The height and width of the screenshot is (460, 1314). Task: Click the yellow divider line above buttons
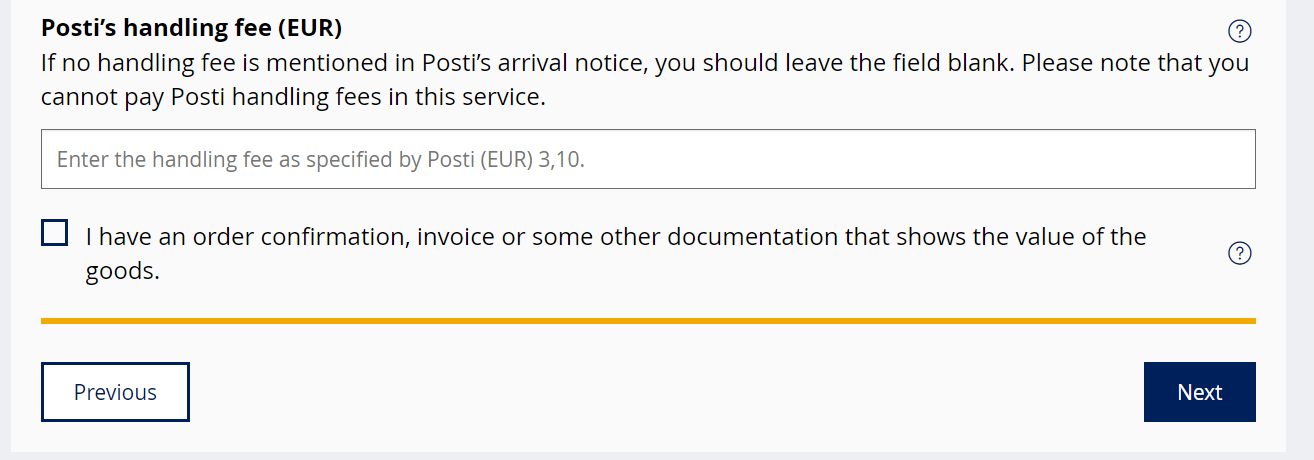(648, 321)
